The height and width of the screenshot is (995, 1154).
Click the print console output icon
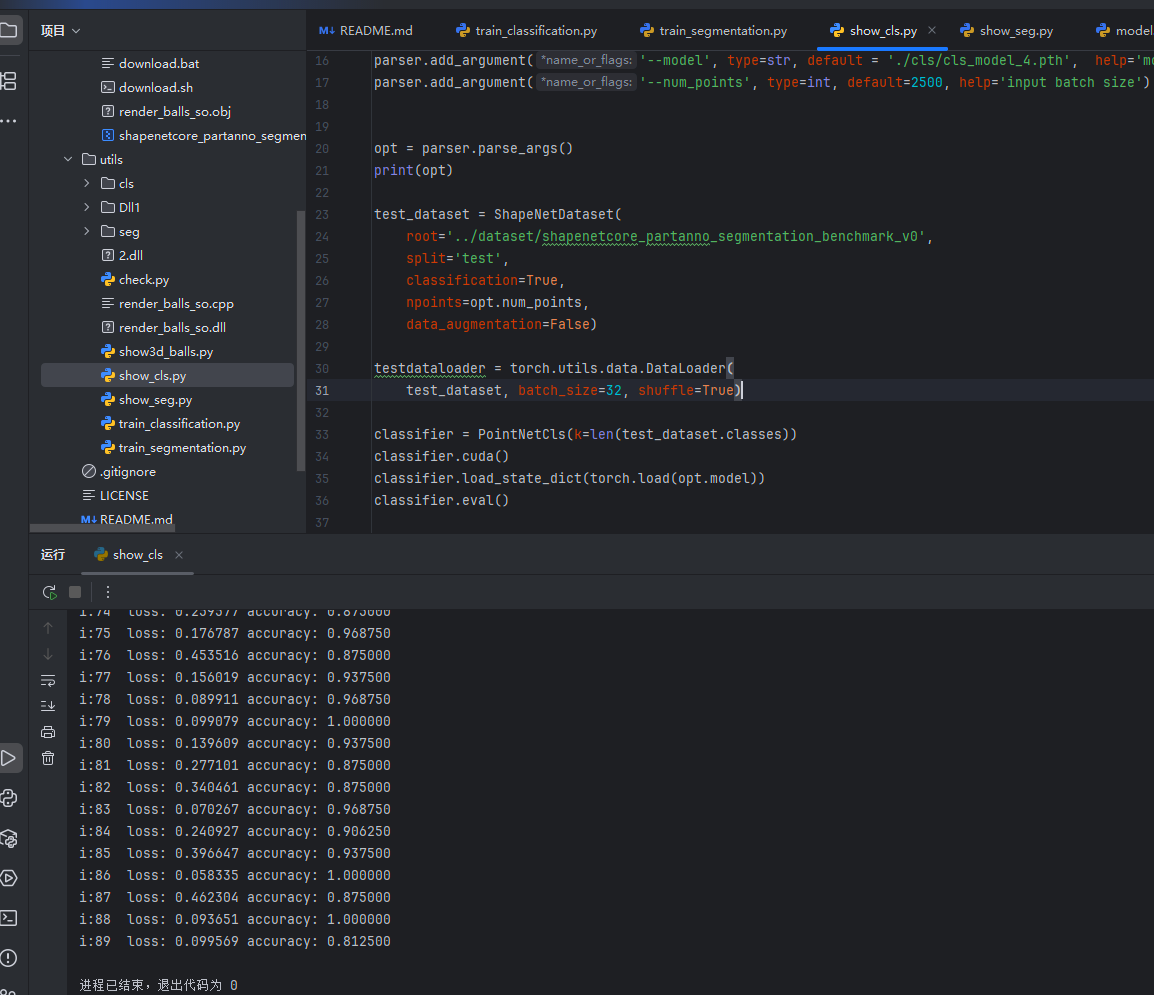[x=48, y=732]
